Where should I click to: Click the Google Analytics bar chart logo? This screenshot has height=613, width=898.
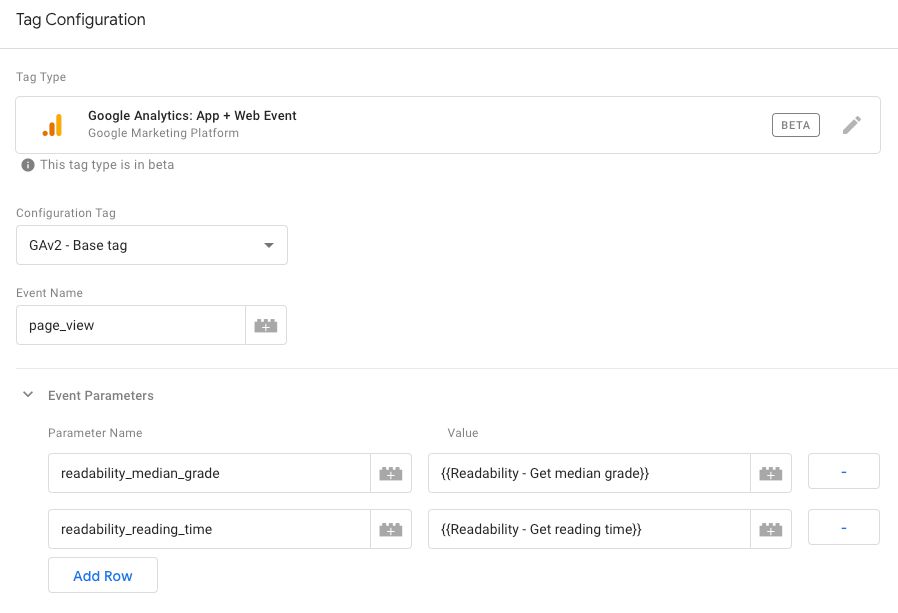tap(52, 125)
